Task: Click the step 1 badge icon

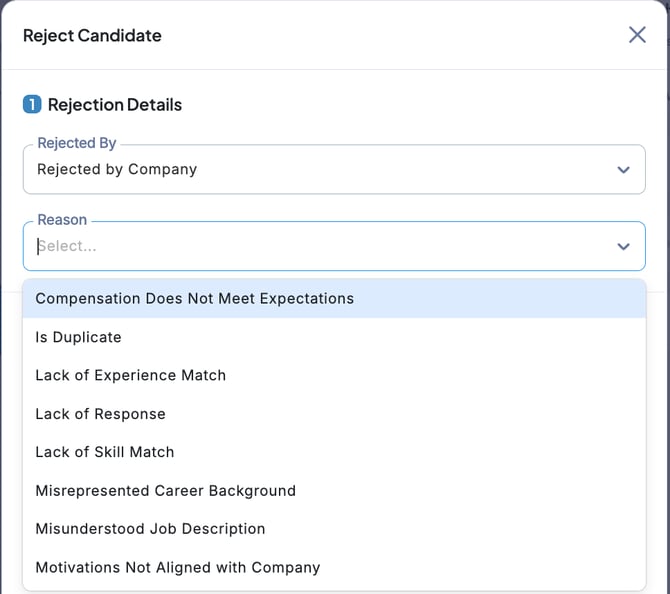Action: 32,104
